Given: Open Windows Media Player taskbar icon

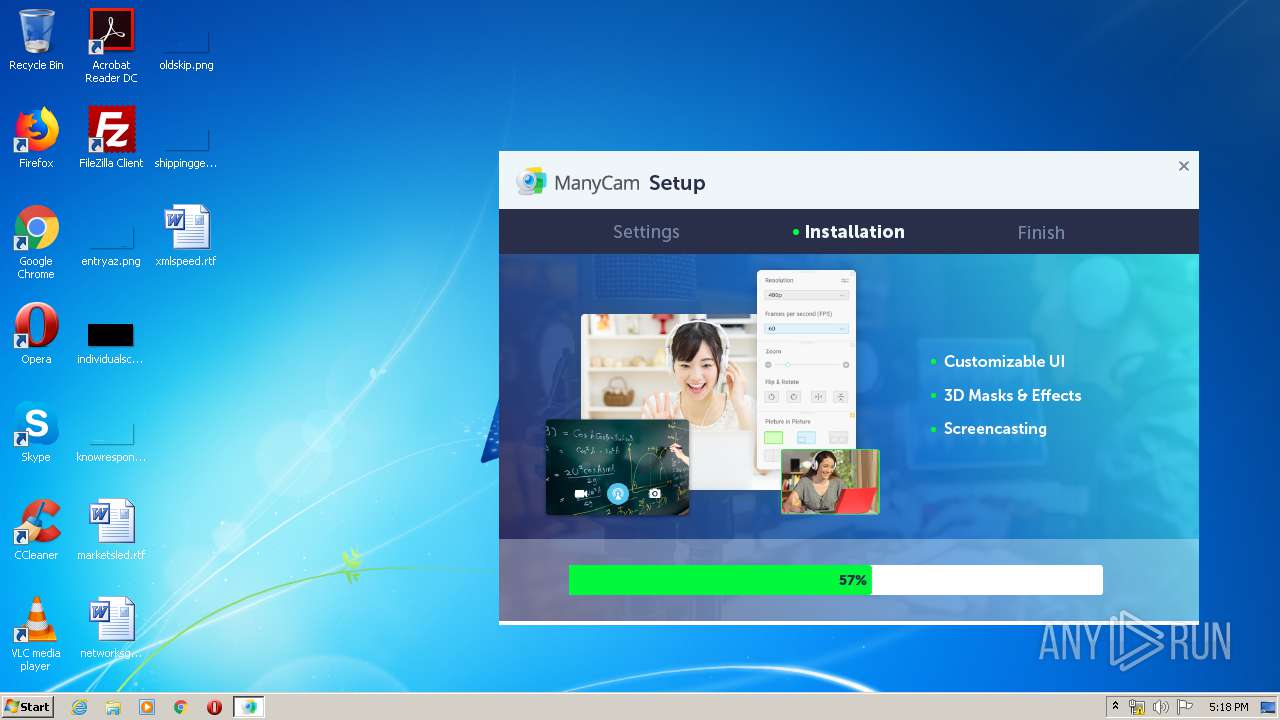Looking at the screenshot, I should click(147, 707).
